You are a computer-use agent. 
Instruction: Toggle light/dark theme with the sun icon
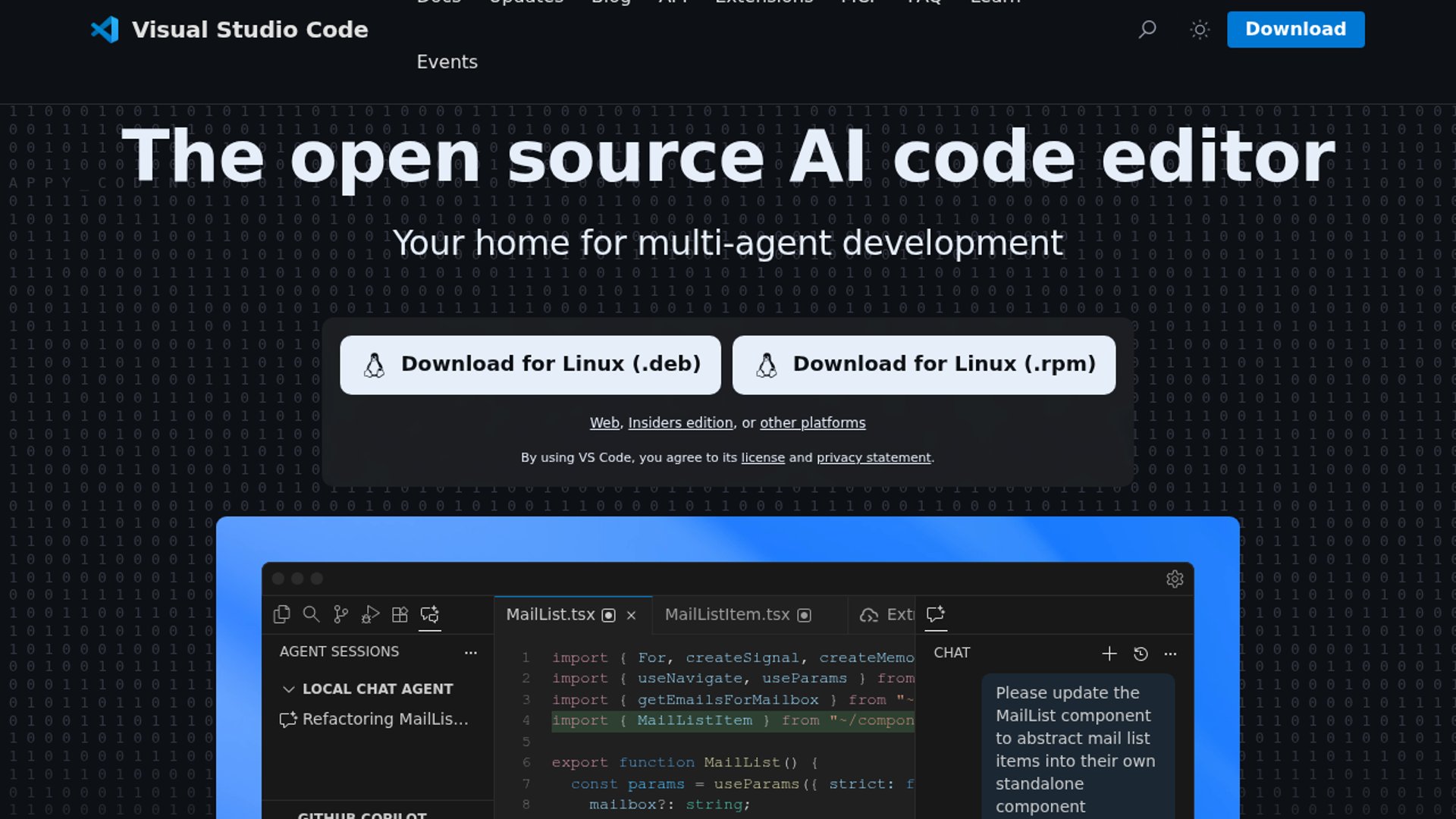1200,30
